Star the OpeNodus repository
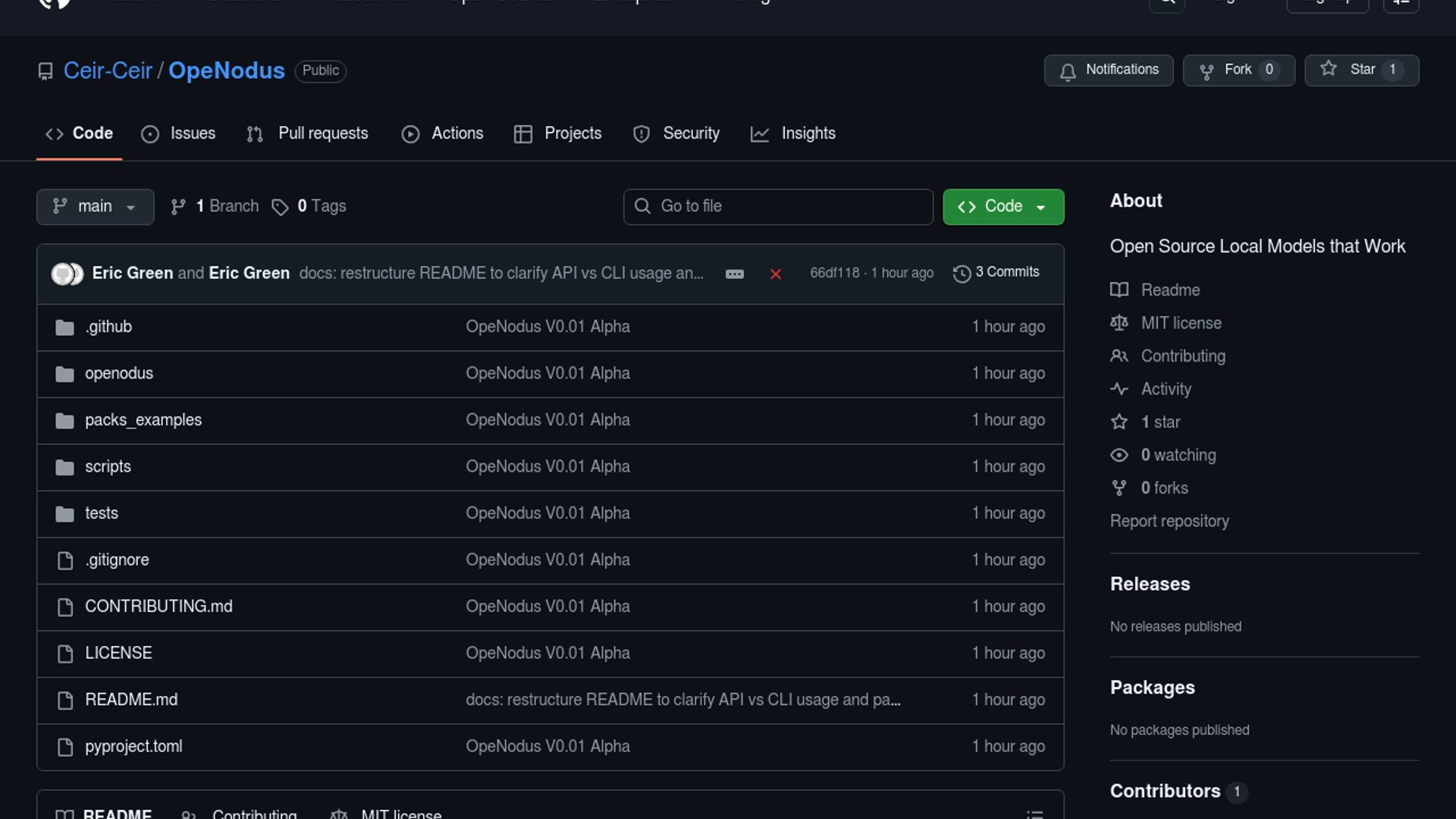 point(1361,70)
